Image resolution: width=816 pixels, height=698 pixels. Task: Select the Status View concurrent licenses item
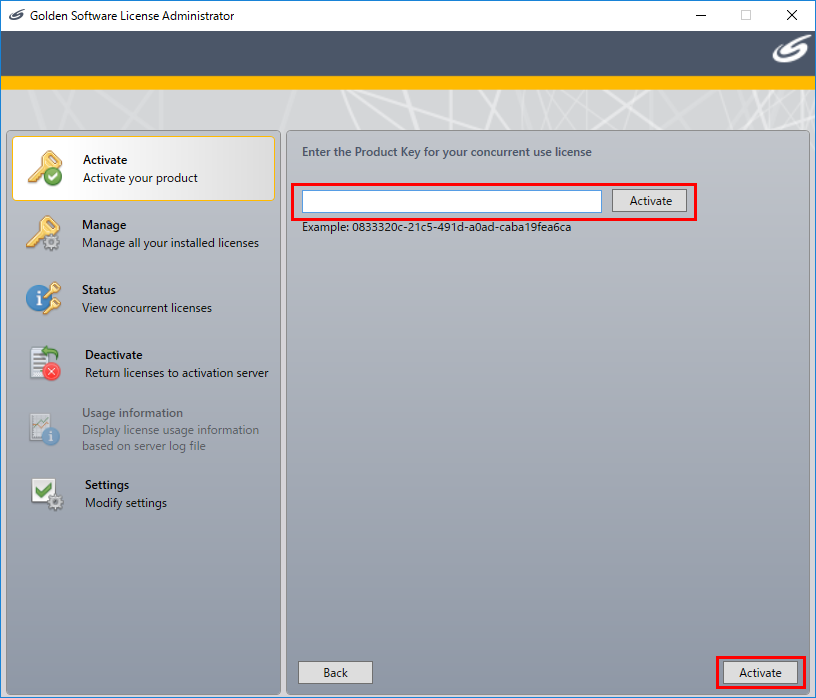pyautogui.click(x=144, y=299)
